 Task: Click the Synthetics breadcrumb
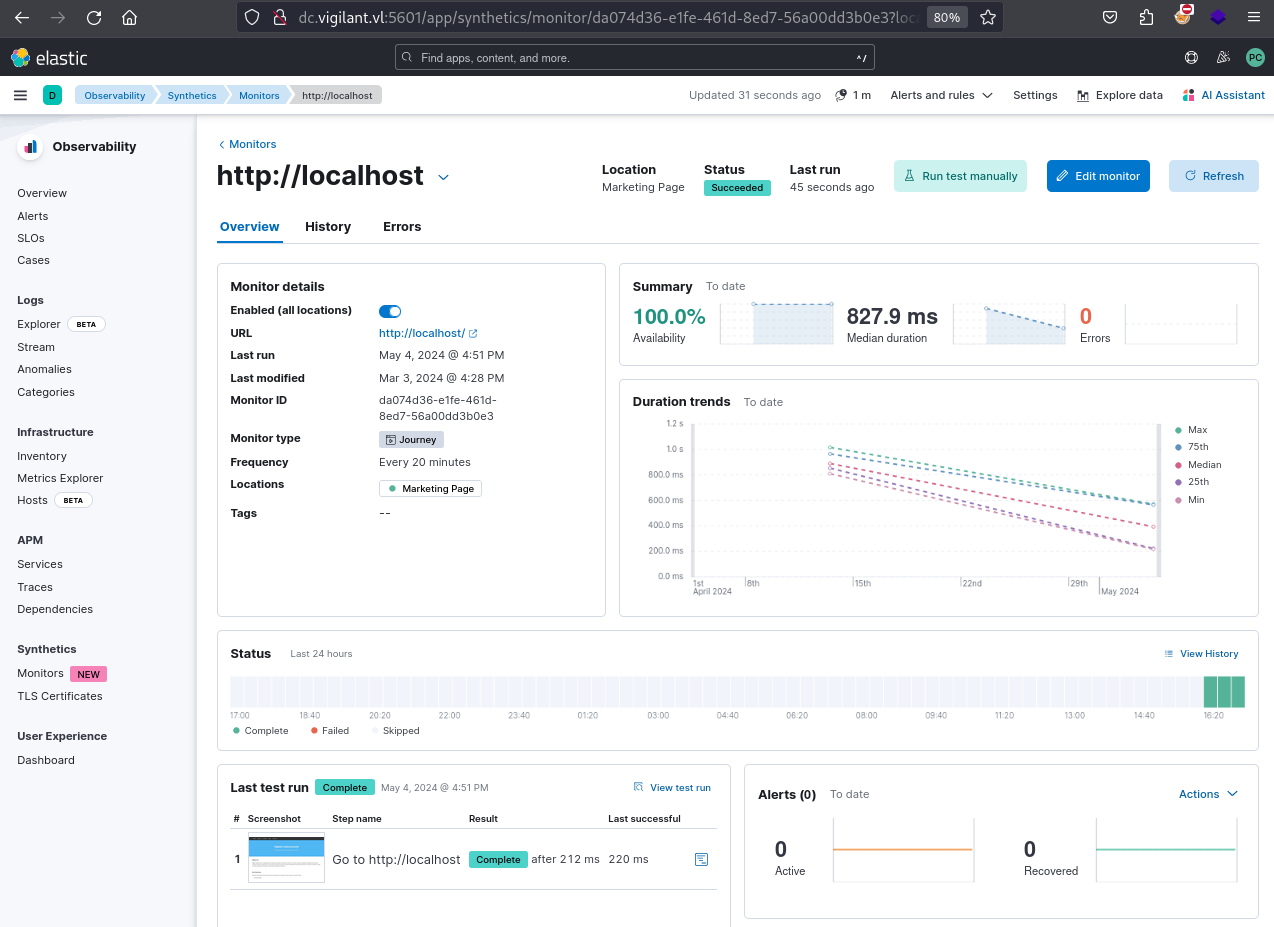coord(192,95)
